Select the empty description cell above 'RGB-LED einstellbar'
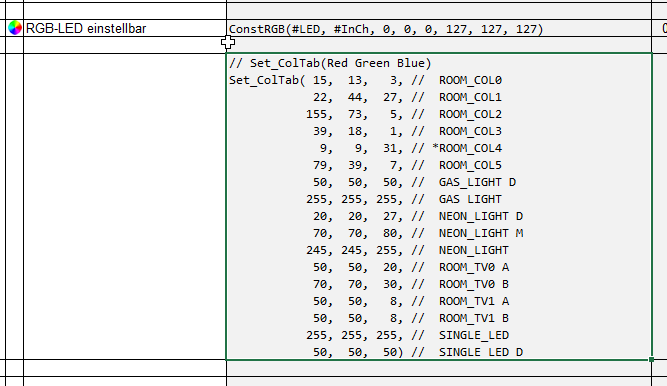 click(125, 11)
